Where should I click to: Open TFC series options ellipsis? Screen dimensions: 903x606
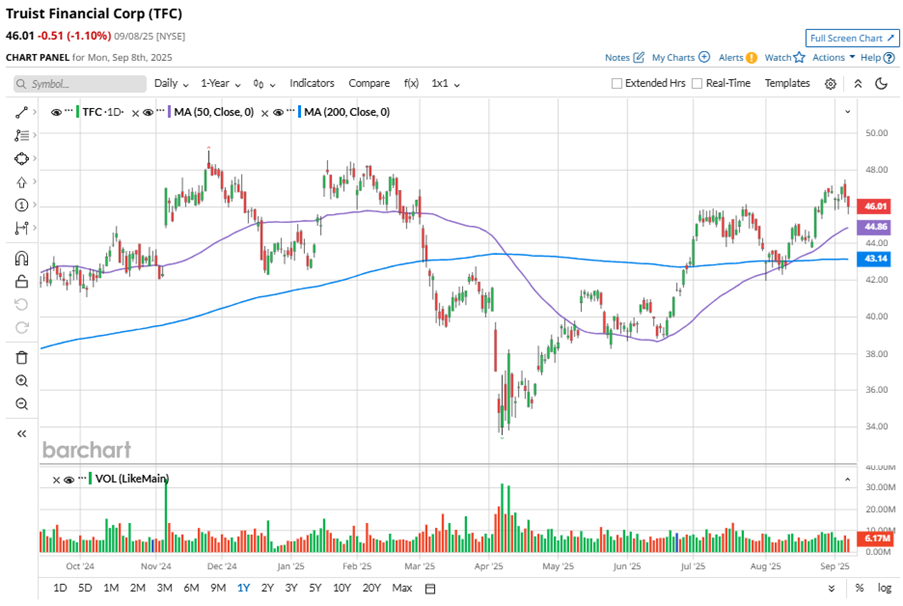coord(69,109)
